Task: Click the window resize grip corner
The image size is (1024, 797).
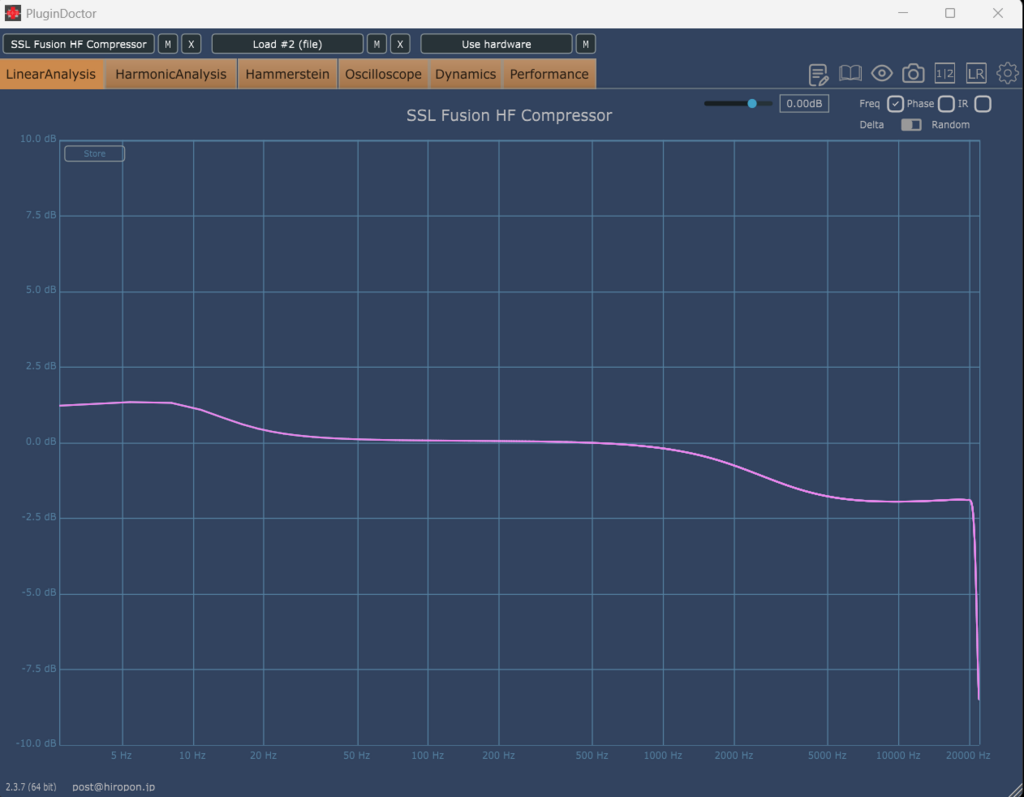Action: (1016, 789)
